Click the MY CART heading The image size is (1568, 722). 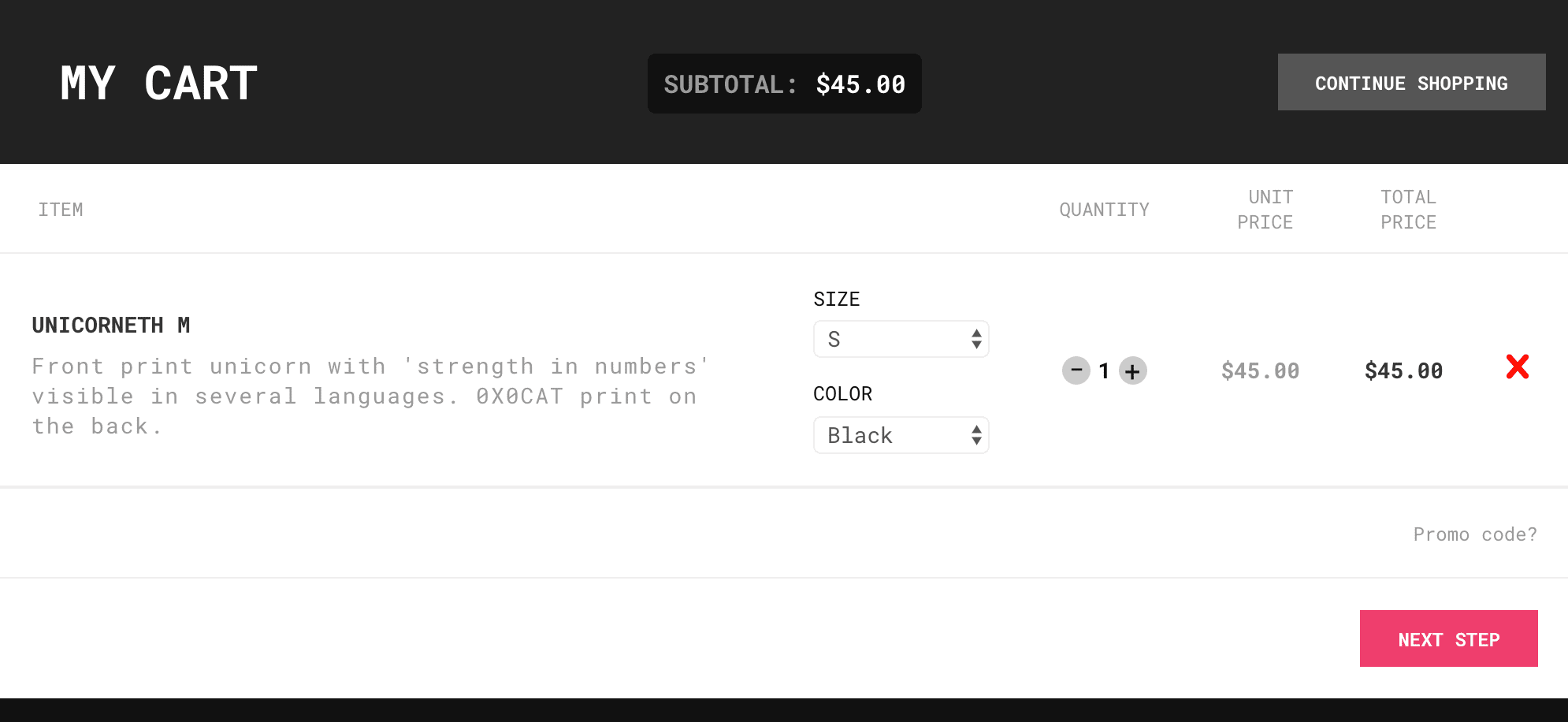point(159,84)
